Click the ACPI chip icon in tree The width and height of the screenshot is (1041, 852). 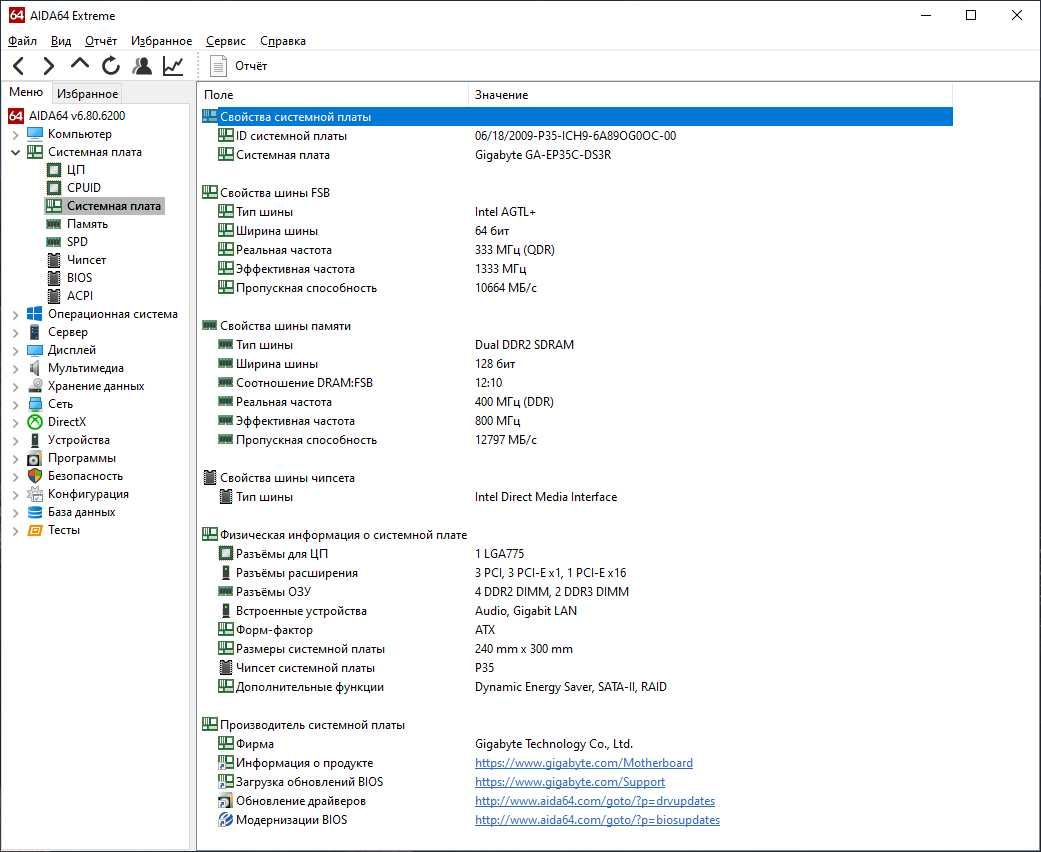54,296
